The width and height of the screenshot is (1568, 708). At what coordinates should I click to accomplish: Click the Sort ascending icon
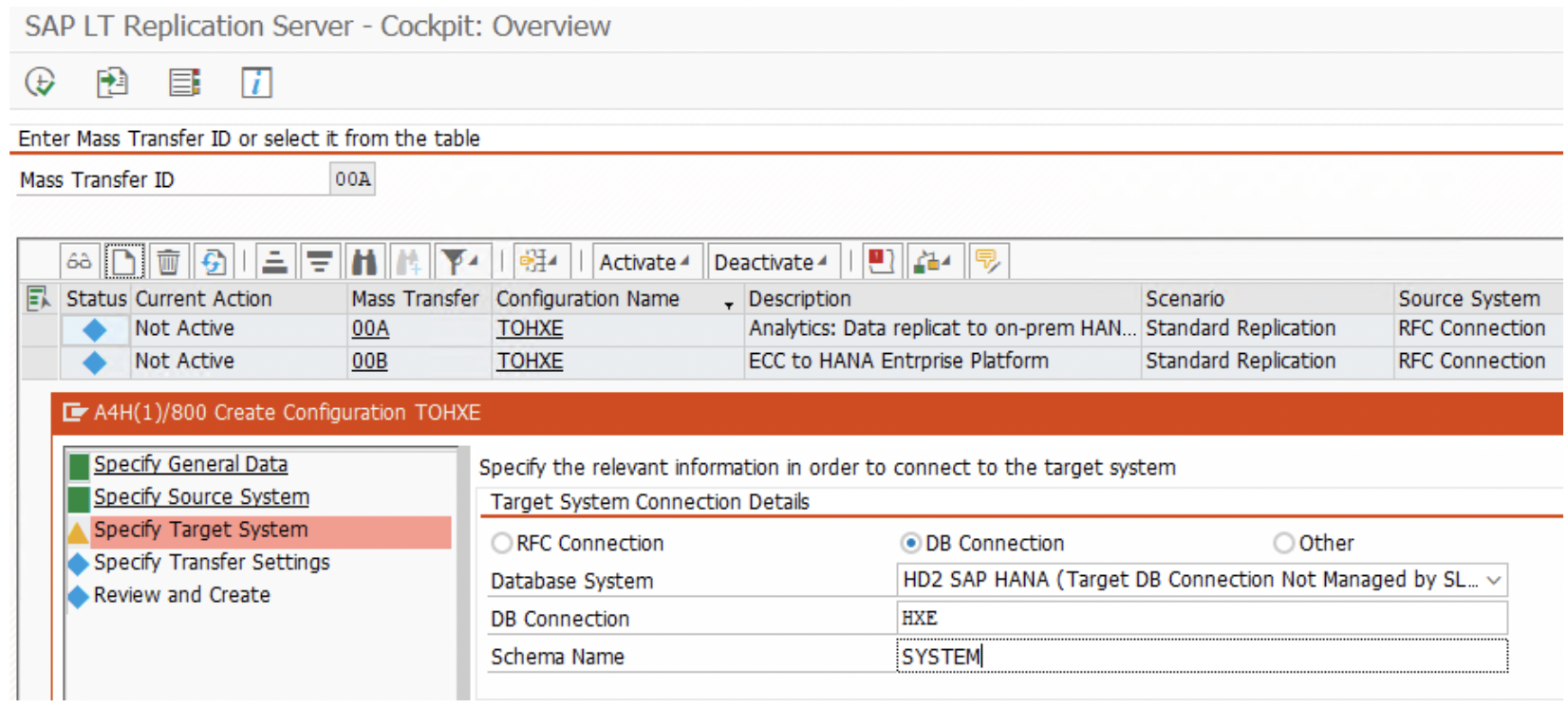click(274, 262)
